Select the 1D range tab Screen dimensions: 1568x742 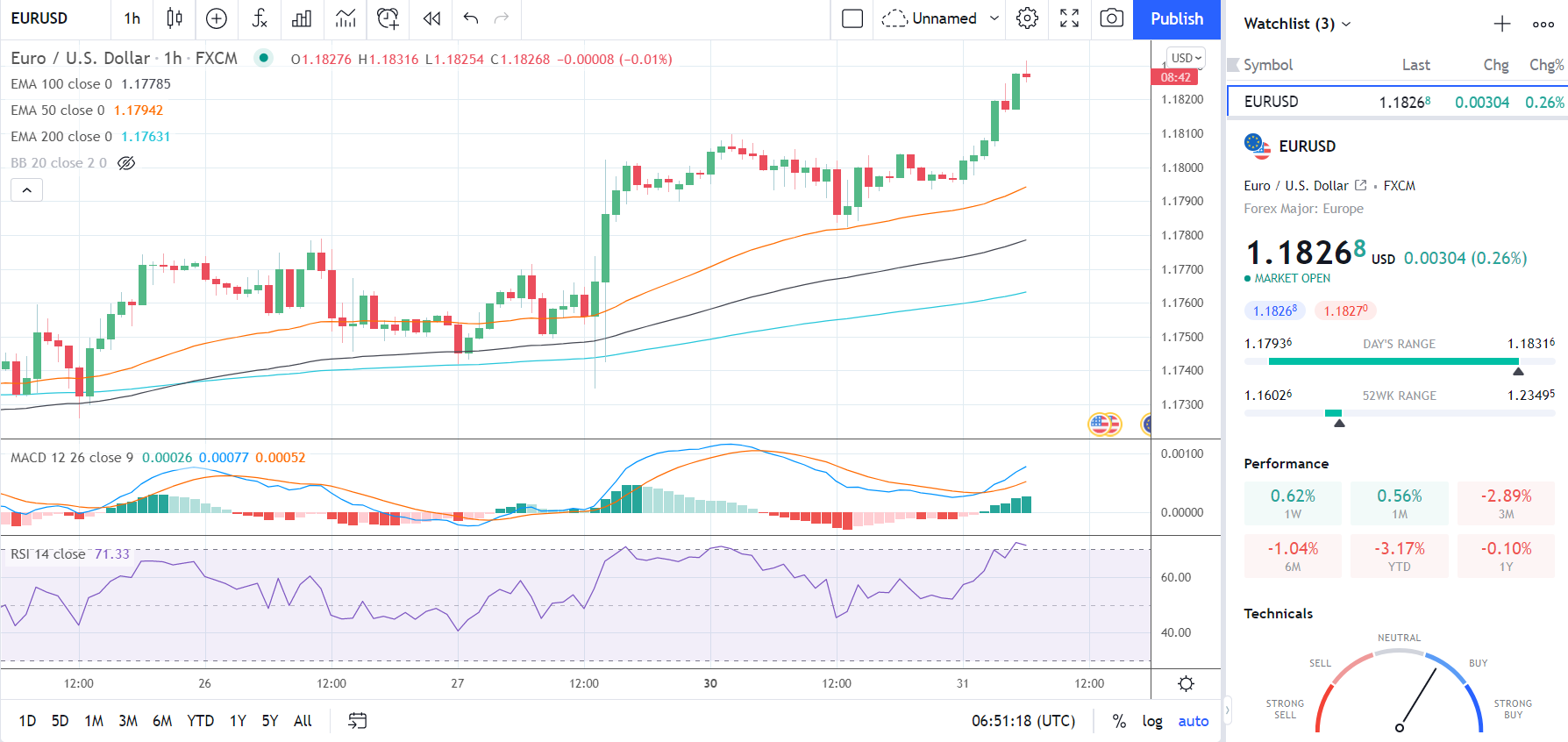tap(27, 721)
